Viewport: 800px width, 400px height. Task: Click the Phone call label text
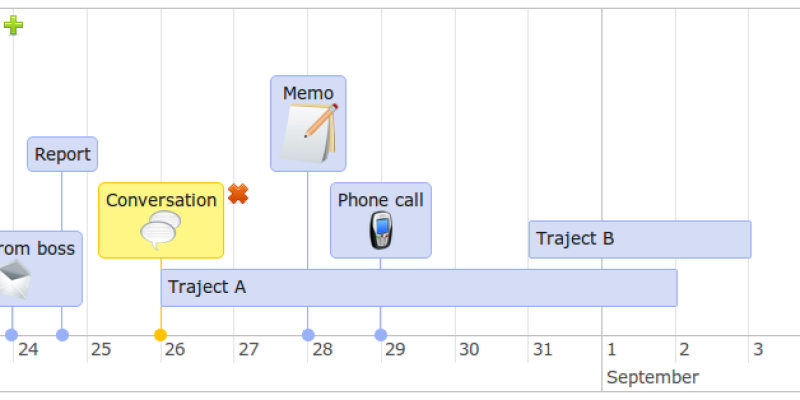coord(381,200)
